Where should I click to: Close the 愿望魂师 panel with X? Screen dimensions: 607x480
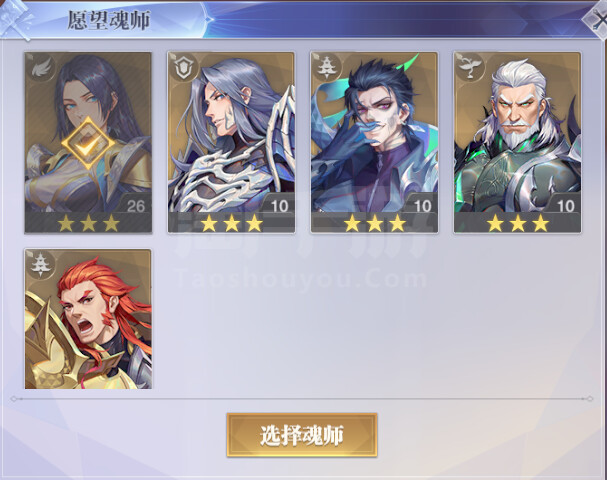click(596, 19)
